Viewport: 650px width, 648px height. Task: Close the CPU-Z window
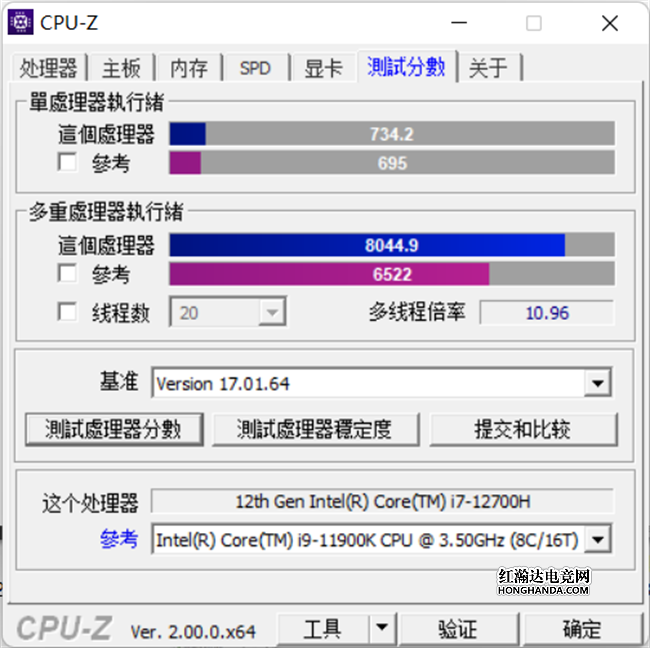click(610, 23)
